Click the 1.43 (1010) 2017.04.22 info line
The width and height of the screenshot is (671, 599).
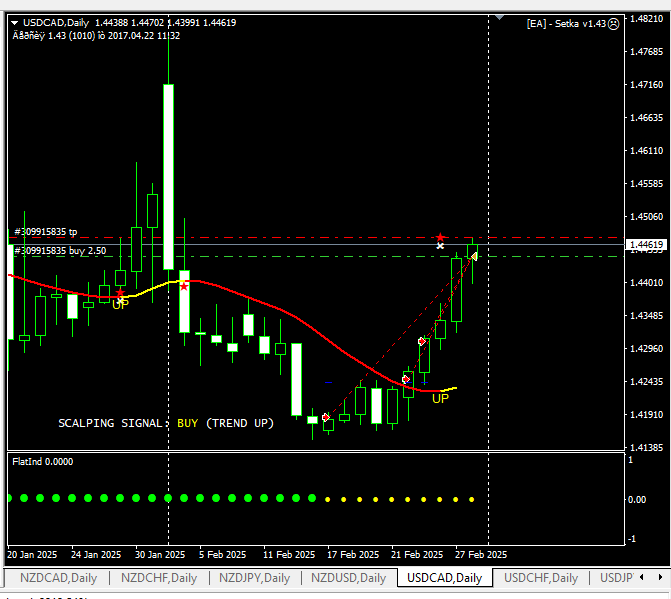(x=96, y=36)
